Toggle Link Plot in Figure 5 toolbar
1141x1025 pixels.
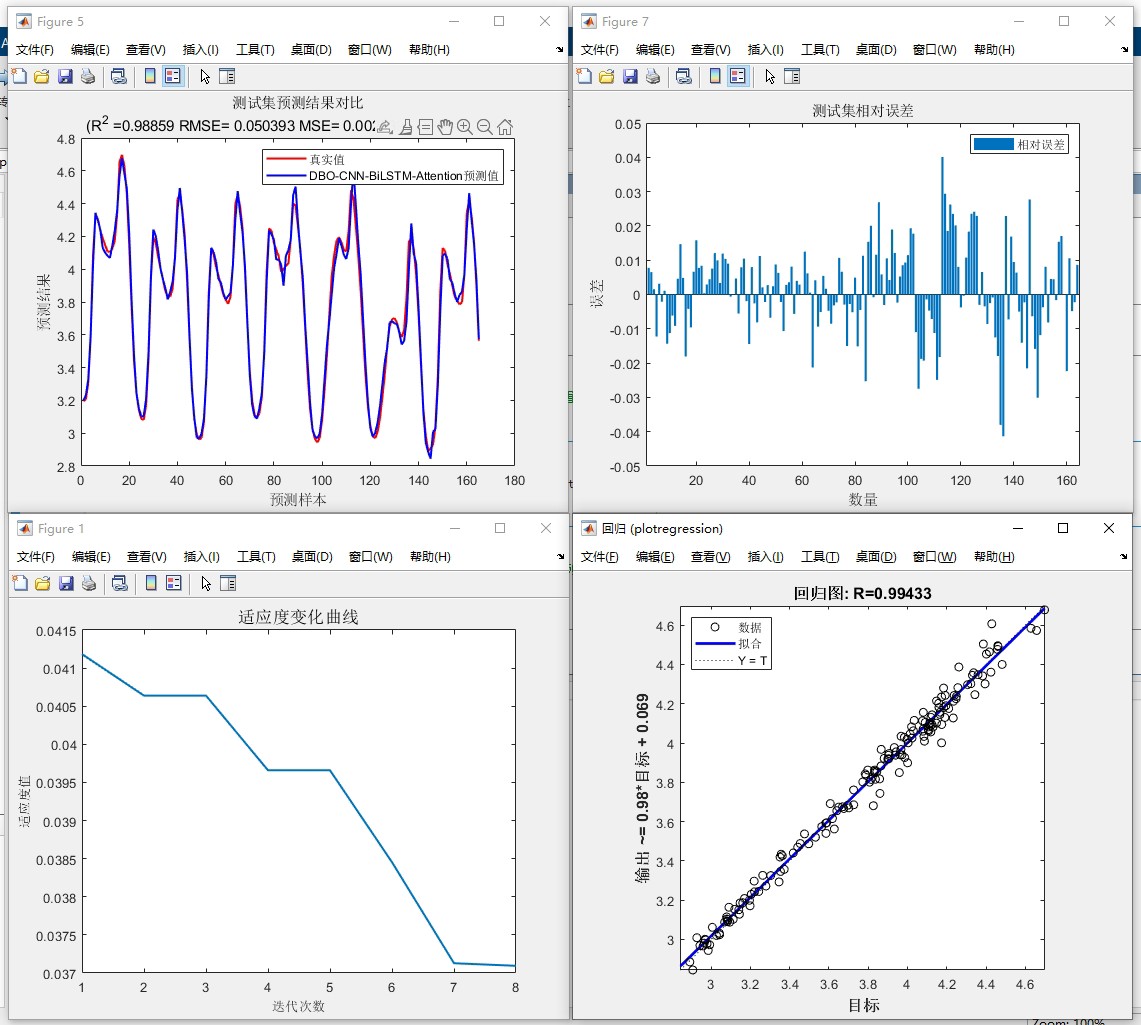pos(119,76)
